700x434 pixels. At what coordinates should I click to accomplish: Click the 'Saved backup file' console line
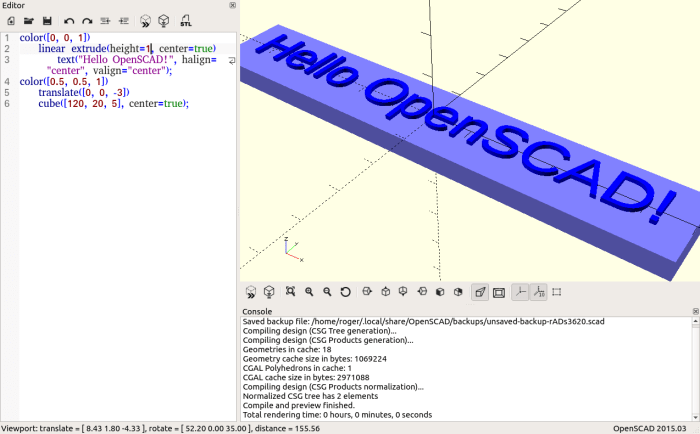[x=423, y=321]
